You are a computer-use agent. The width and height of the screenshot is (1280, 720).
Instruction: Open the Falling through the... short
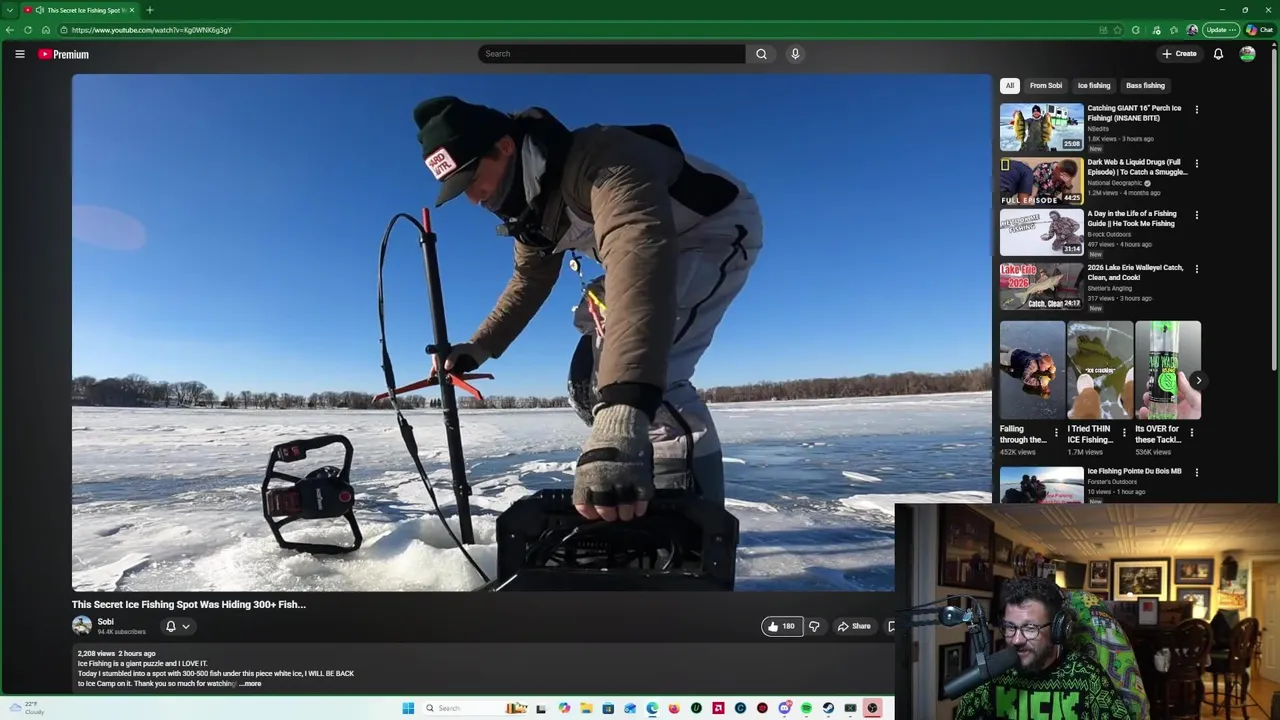[x=1032, y=370]
